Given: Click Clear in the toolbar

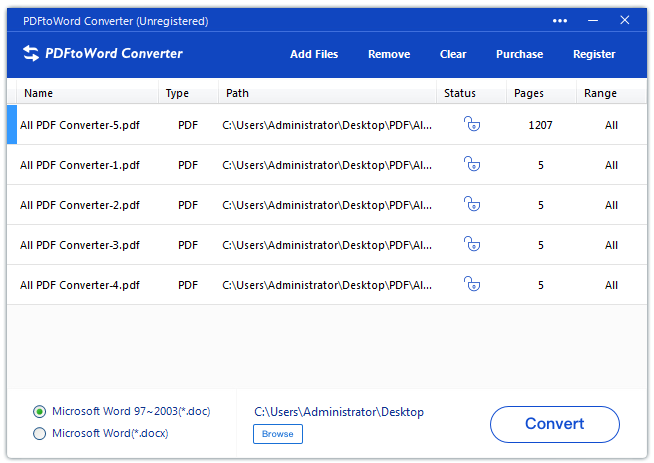Looking at the screenshot, I should pyautogui.click(x=453, y=54).
